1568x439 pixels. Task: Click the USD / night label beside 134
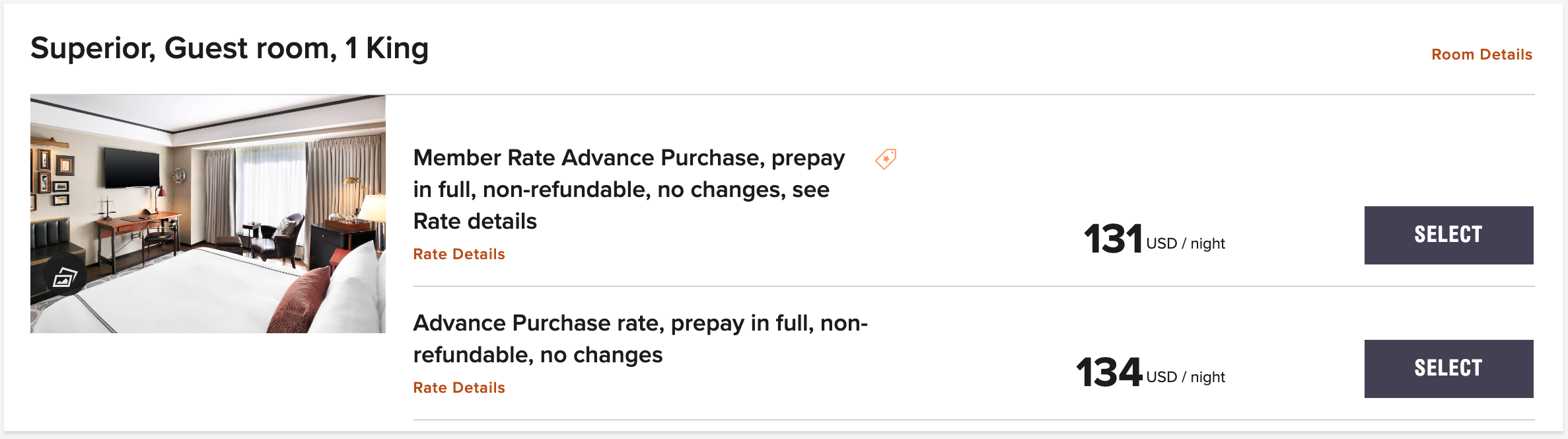(x=1186, y=377)
